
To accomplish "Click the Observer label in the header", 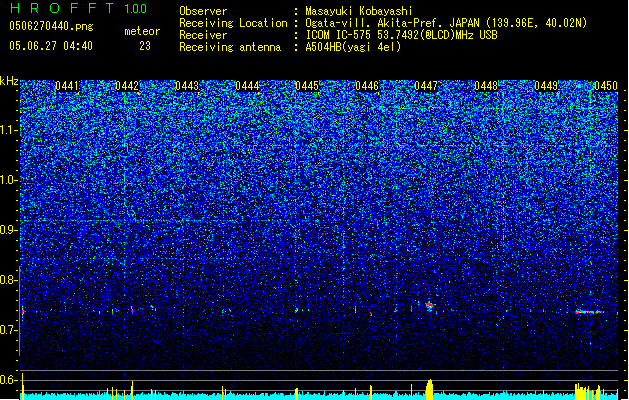I will point(203,11).
